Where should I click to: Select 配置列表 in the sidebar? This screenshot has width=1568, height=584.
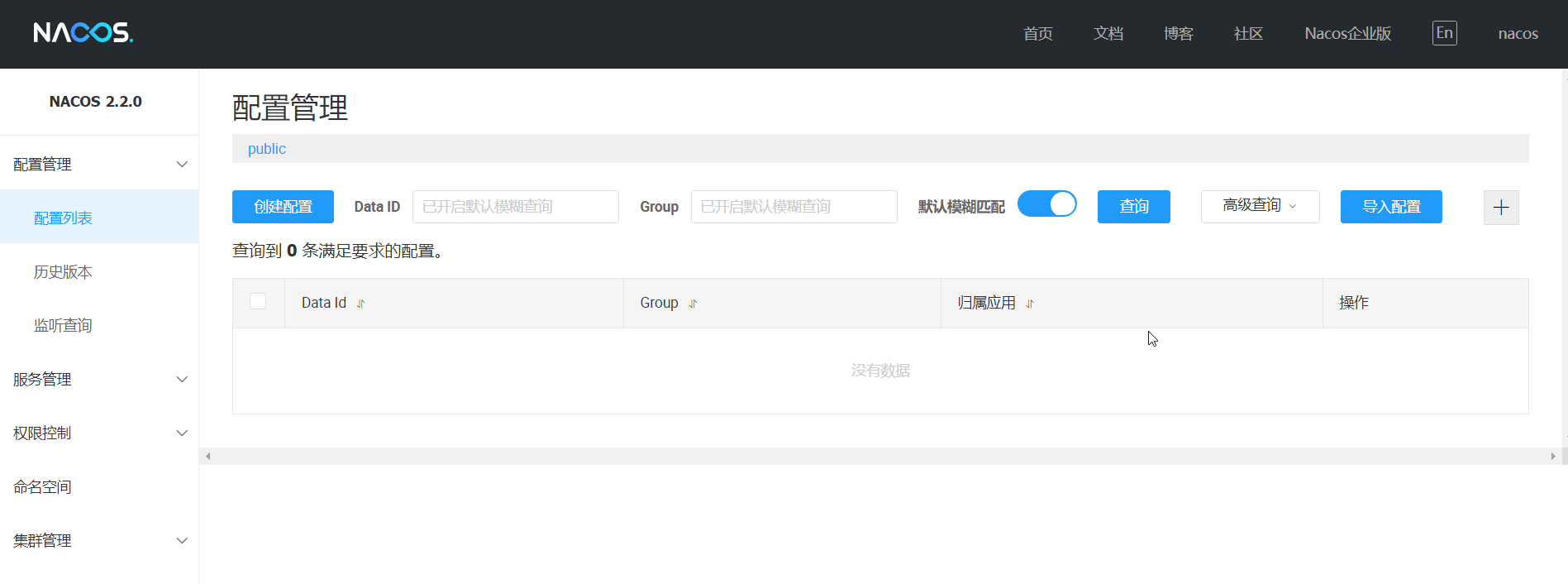click(99, 218)
